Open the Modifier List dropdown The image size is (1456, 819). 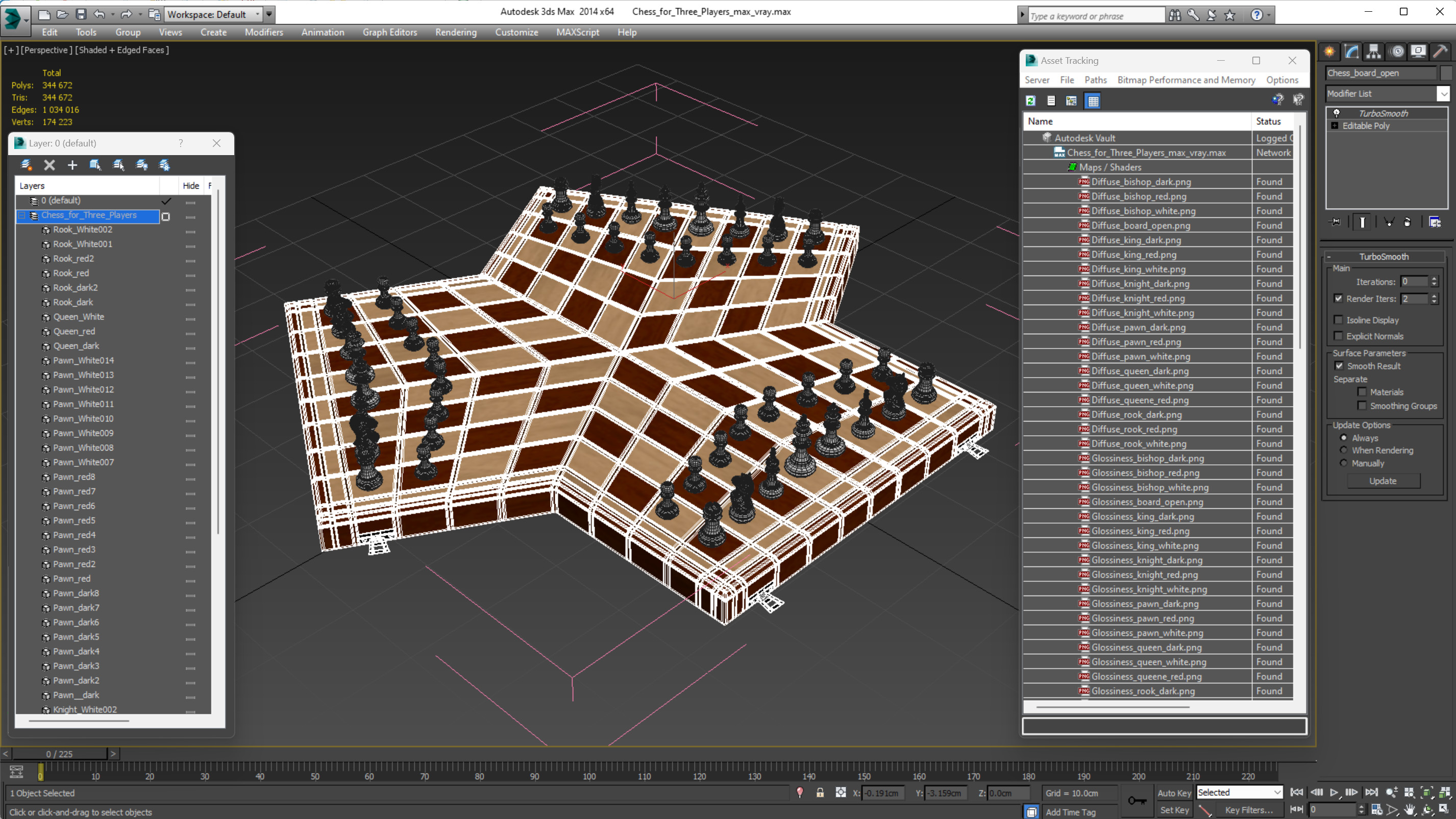pos(1443,93)
